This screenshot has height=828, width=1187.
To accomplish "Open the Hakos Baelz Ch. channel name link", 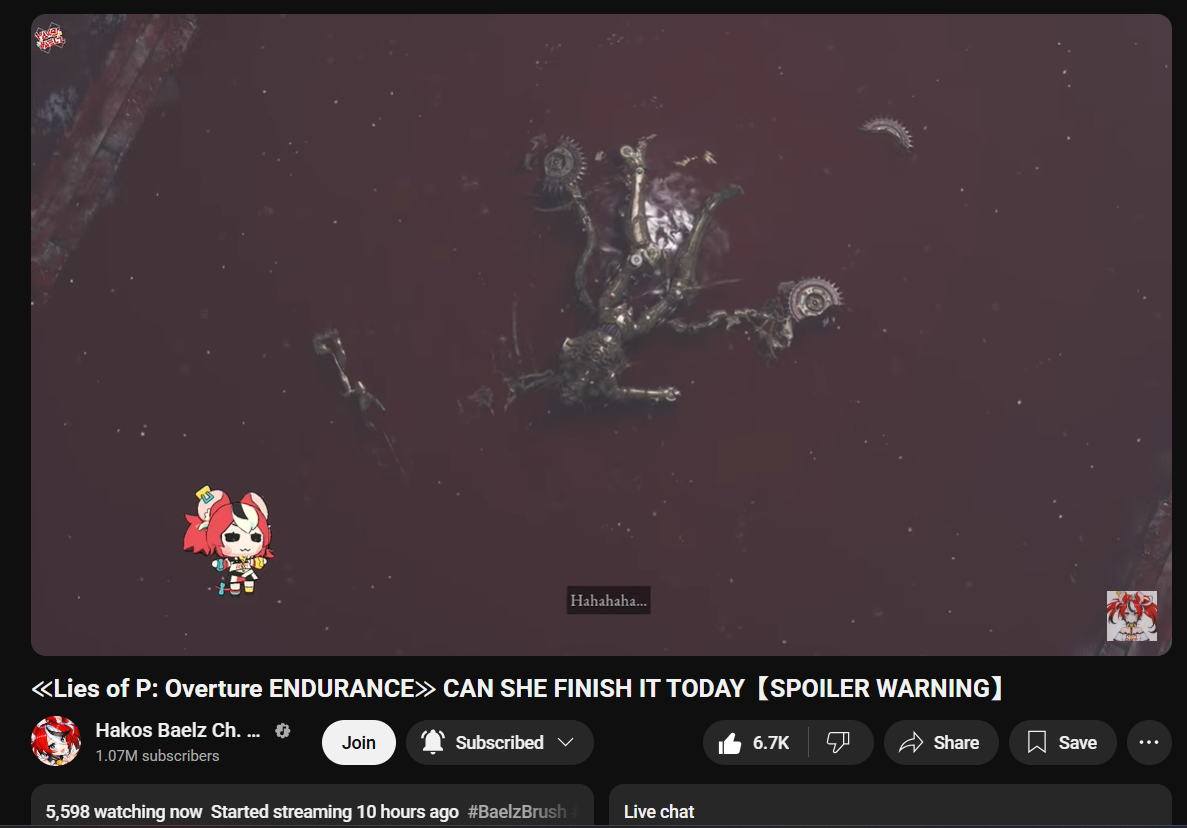I will [177, 730].
